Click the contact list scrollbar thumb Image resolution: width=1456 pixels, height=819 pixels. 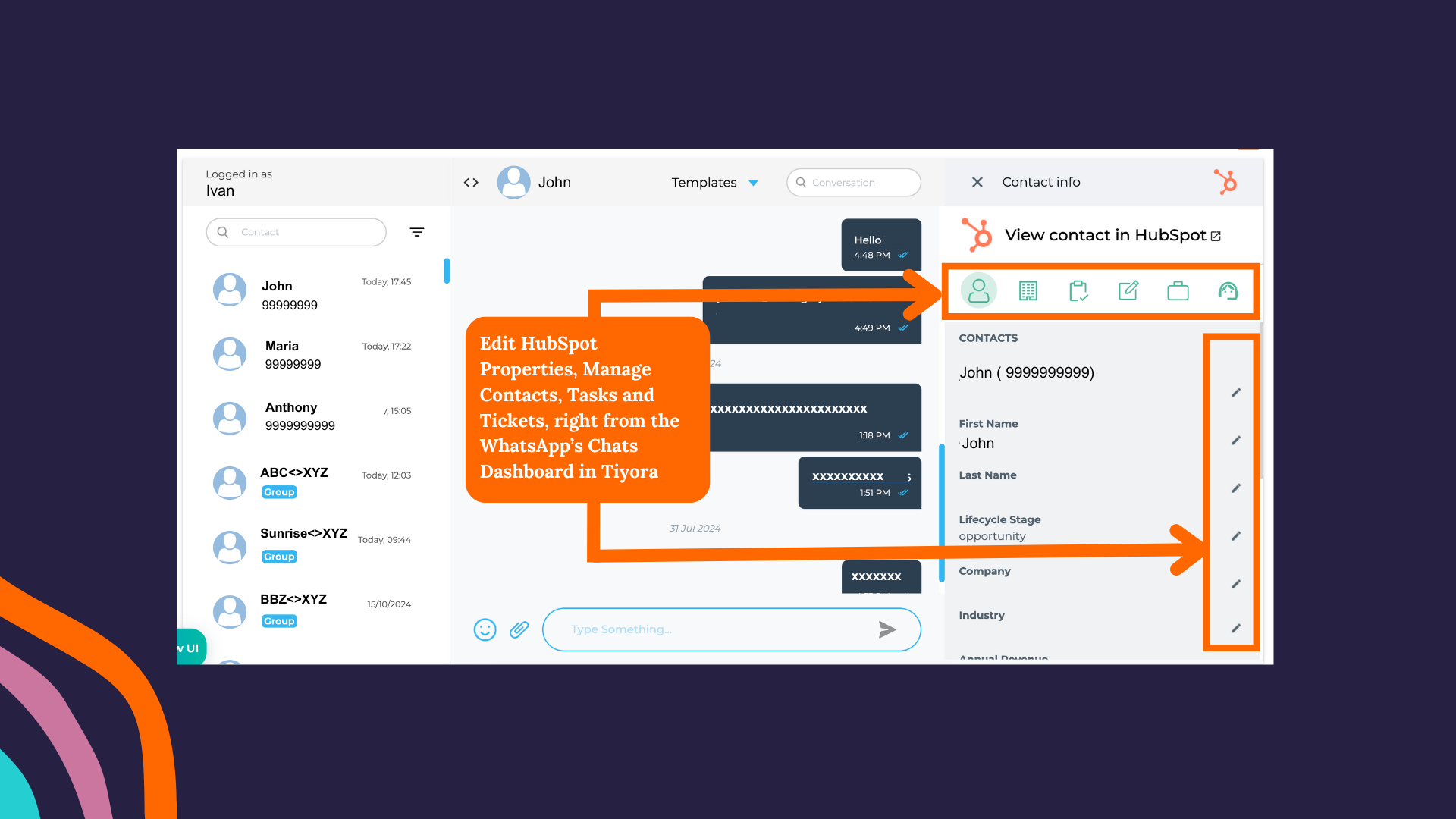[x=447, y=271]
